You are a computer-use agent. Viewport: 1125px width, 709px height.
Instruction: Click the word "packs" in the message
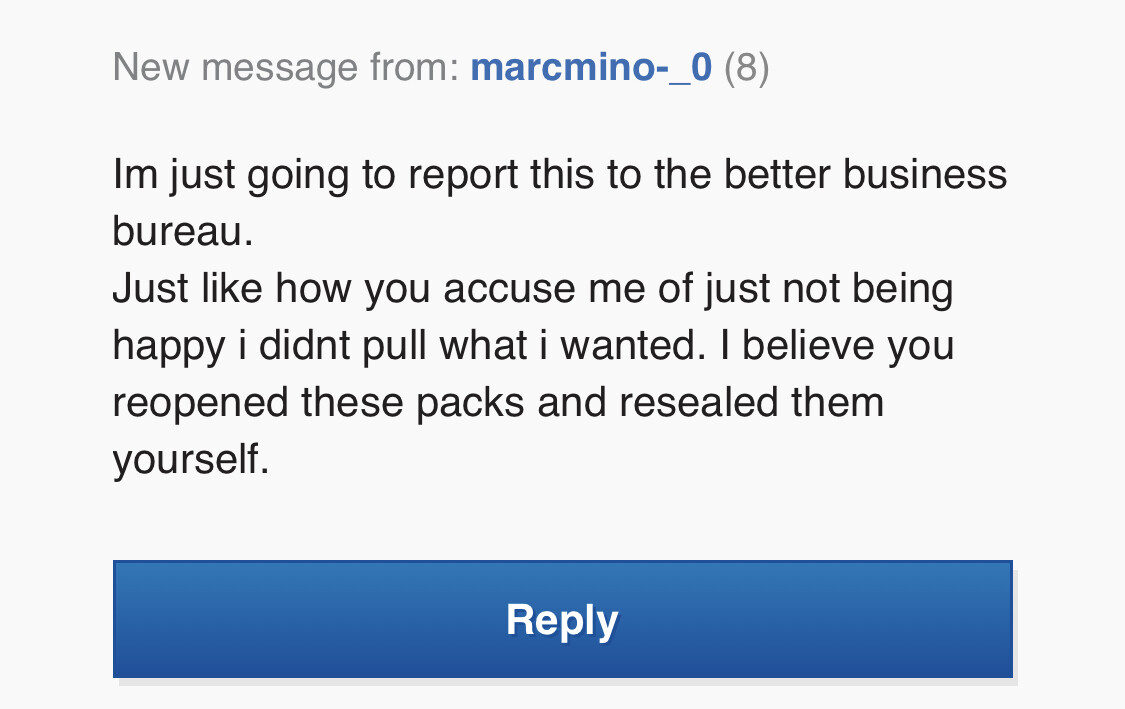[470, 404]
